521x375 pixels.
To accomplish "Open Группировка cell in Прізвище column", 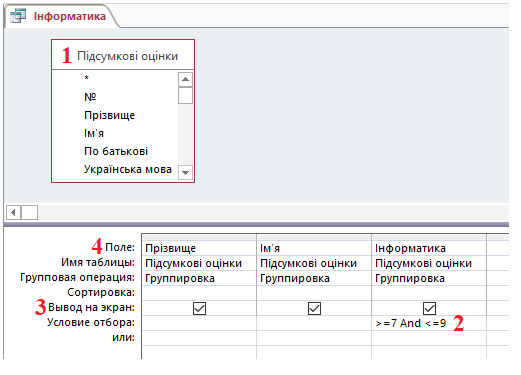I will [199, 278].
